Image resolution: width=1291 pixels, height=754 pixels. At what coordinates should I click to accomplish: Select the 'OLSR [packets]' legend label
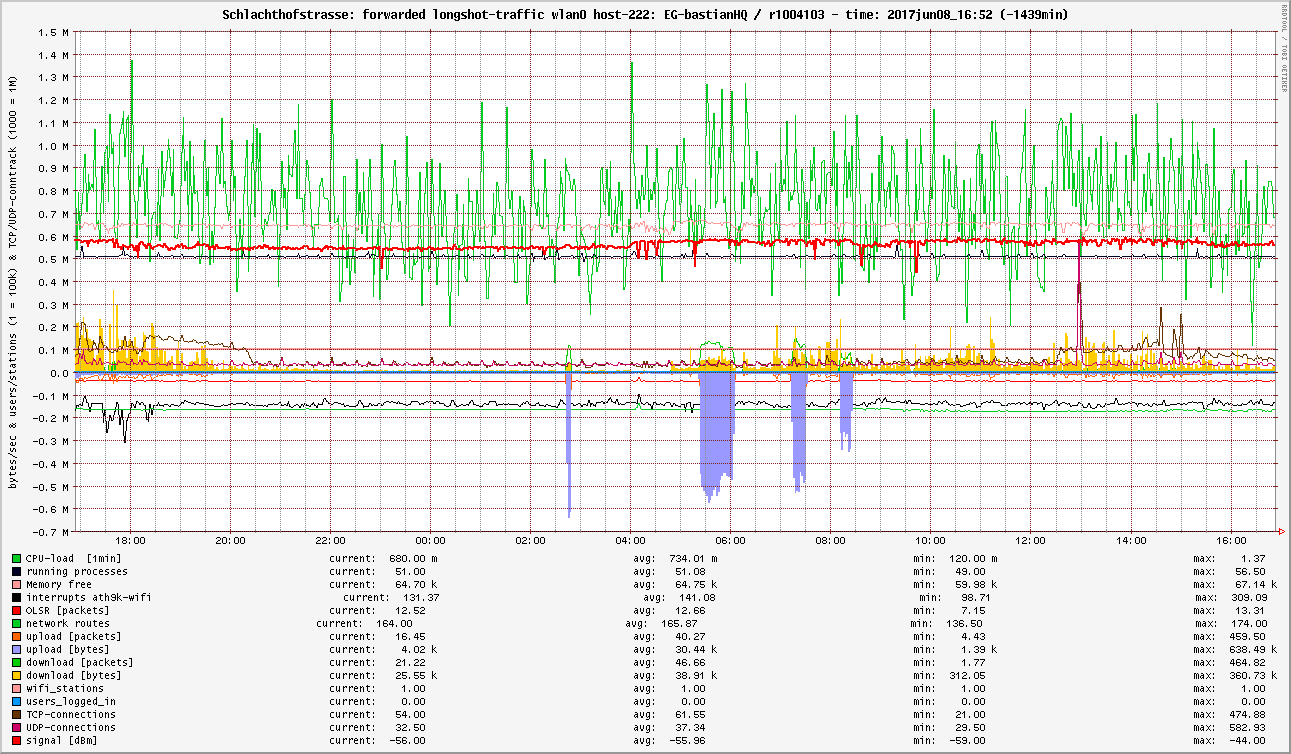point(68,610)
